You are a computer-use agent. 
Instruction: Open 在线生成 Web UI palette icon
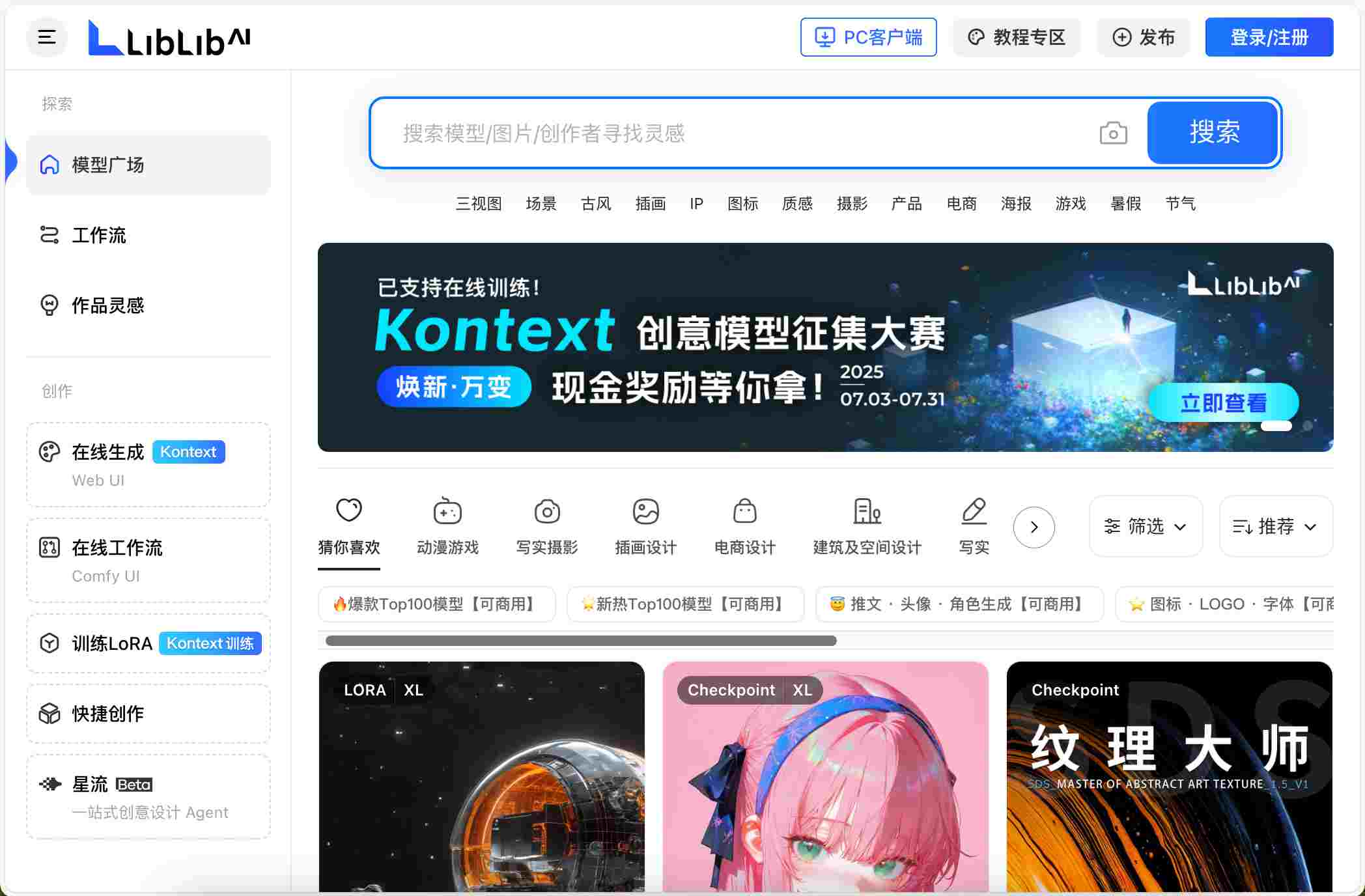[x=49, y=452]
